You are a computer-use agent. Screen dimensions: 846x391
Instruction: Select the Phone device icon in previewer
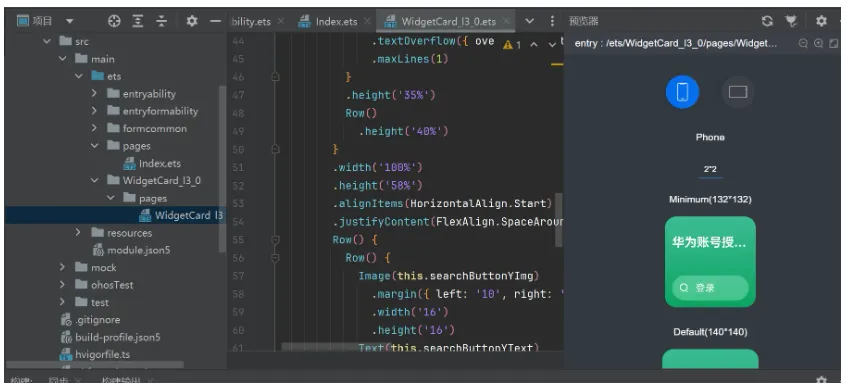[x=682, y=92]
